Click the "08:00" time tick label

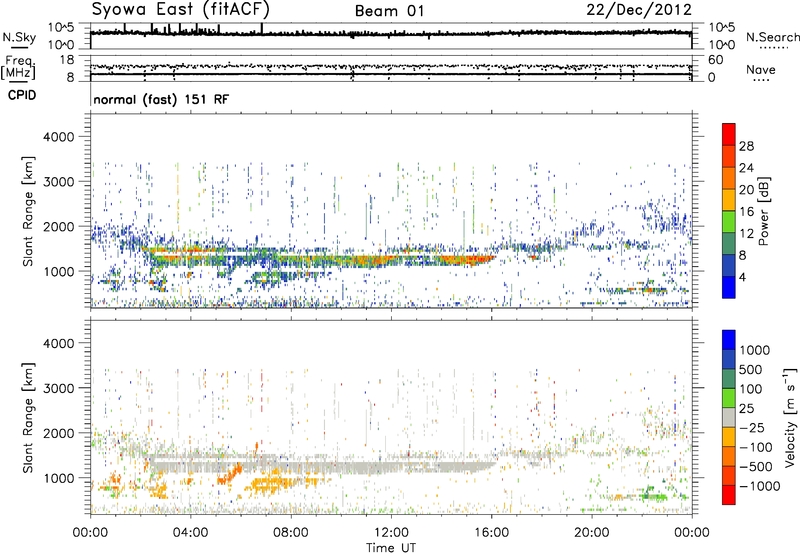(291, 533)
